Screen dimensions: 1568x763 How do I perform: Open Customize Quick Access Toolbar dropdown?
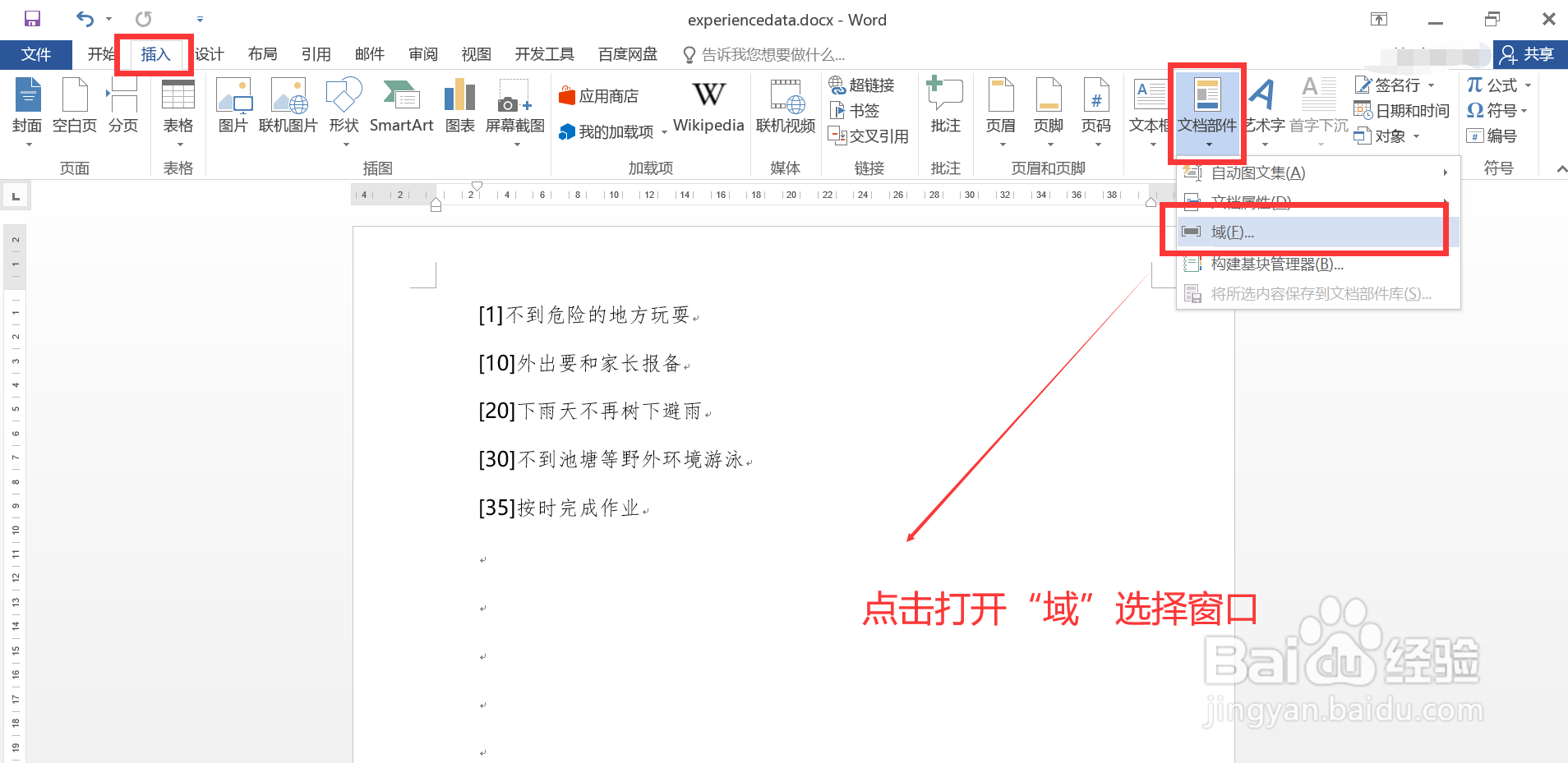coord(200,18)
